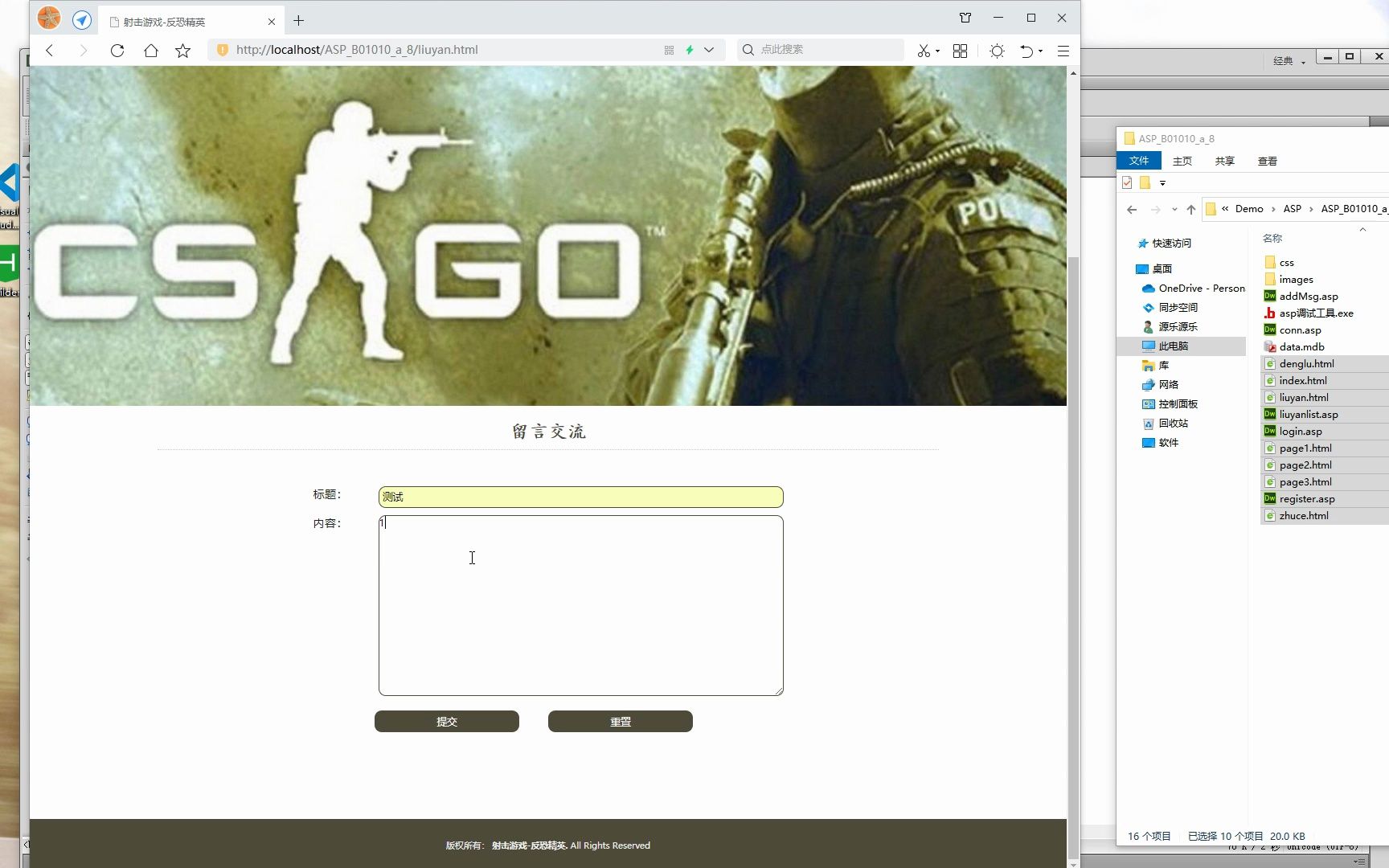Select addMsg.asp file
The image size is (1389, 868).
click(1309, 296)
